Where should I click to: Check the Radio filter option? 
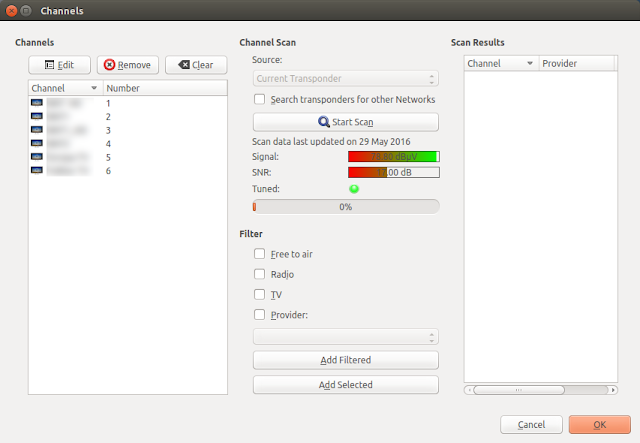click(259, 274)
